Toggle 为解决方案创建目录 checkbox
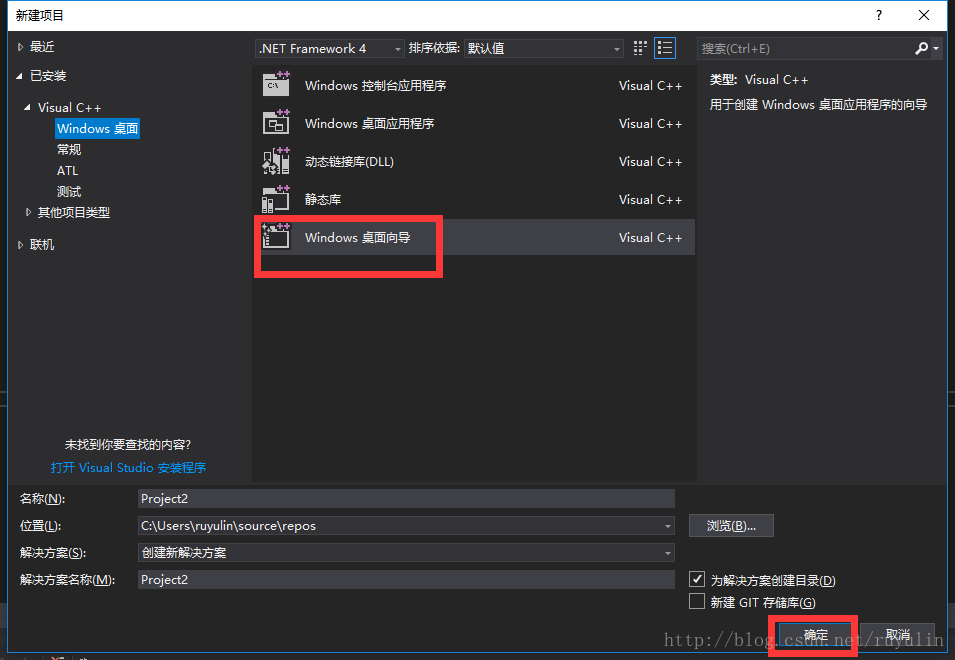This screenshot has width=955, height=660. [x=697, y=579]
